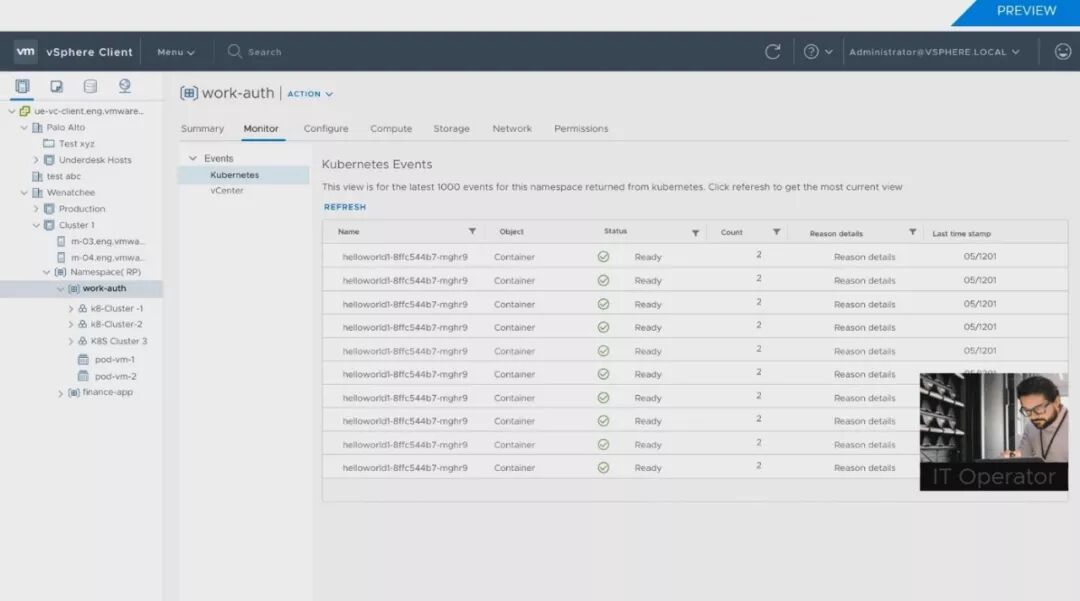Collapse the Namespace( RP) node
1080x601 pixels.
pos(47,272)
